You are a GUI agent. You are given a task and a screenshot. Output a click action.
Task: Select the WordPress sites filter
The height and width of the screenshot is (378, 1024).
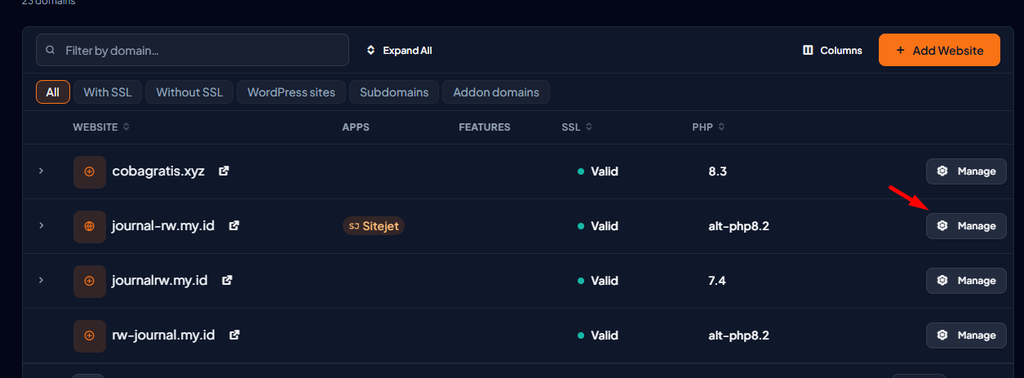click(x=291, y=92)
